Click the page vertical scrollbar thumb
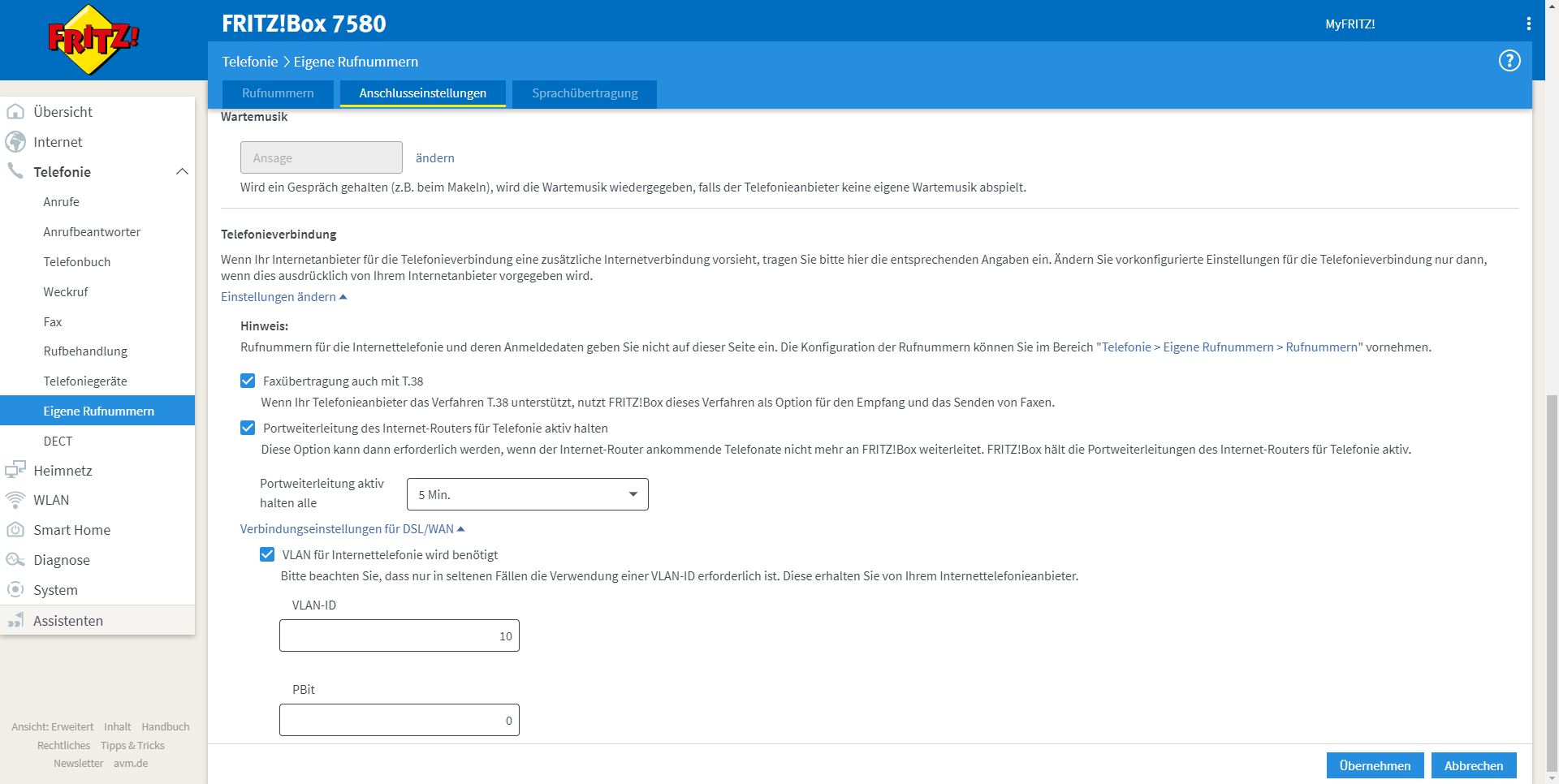The height and width of the screenshot is (784, 1559). coord(1552,584)
